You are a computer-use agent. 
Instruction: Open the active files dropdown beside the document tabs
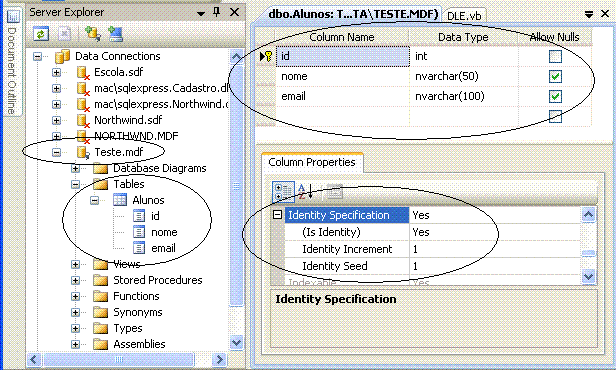click(x=588, y=15)
